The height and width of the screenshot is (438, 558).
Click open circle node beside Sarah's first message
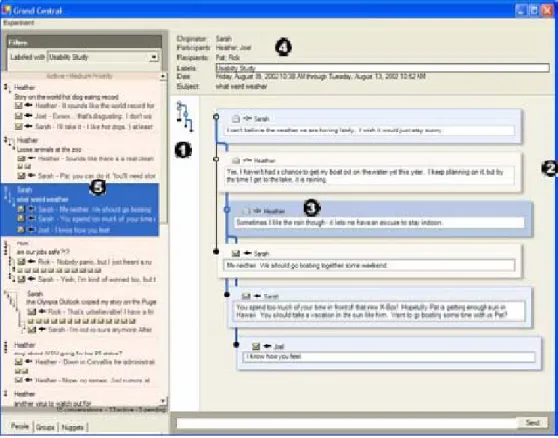[216, 116]
